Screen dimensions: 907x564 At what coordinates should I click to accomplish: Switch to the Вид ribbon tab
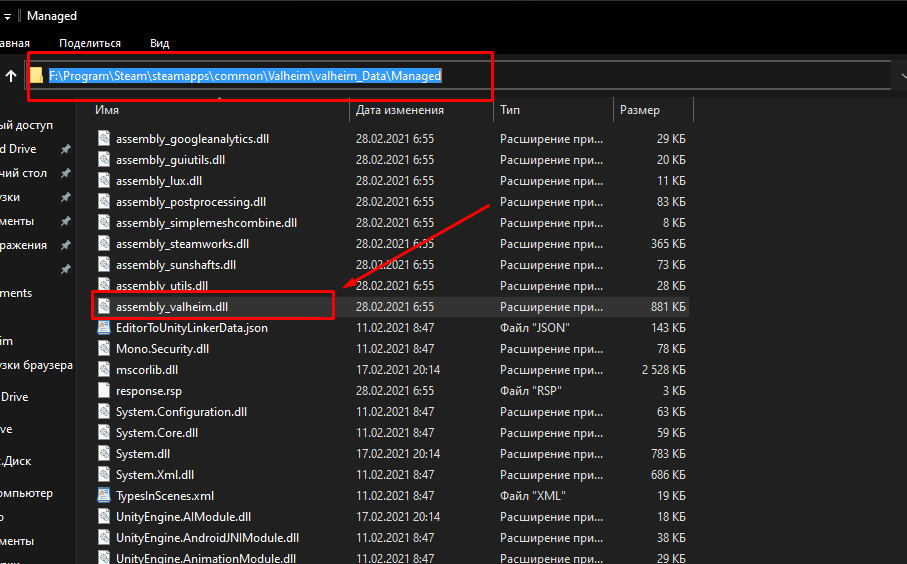tap(159, 43)
